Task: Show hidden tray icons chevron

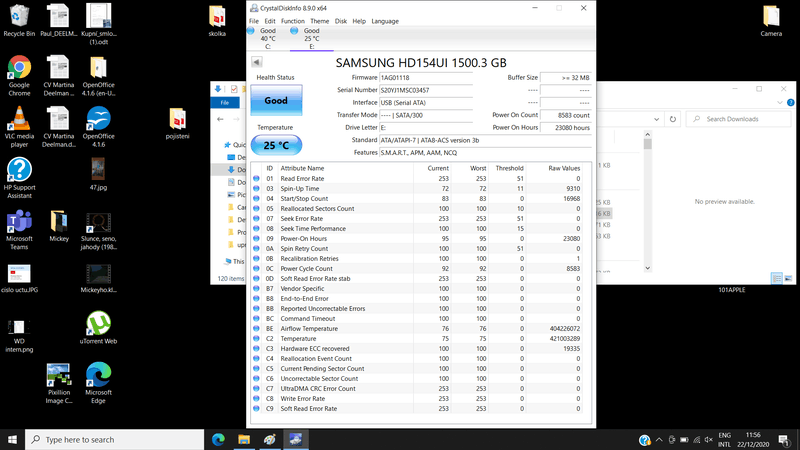Action: pos(659,440)
